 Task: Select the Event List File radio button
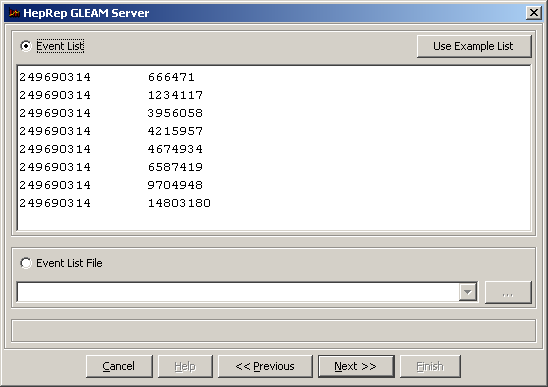pyautogui.click(x=26, y=263)
